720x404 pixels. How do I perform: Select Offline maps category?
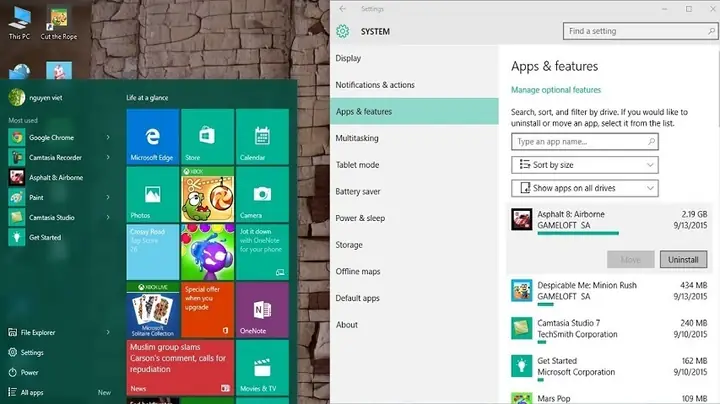pos(414,271)
